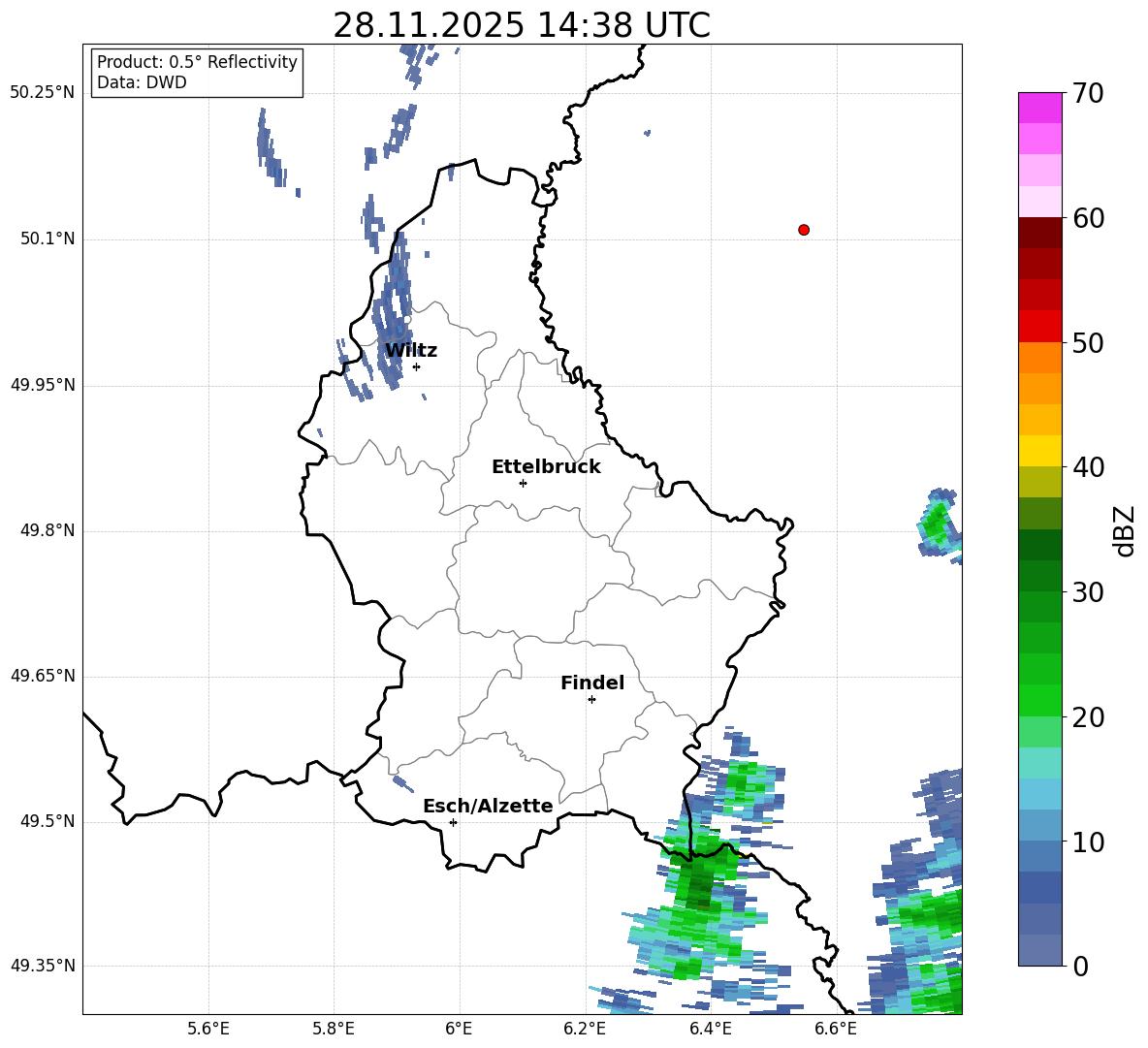This screenshot has width=1148, height=1048.
Task: Click the 49.95°N latitude label
Action: click(43, 385)
